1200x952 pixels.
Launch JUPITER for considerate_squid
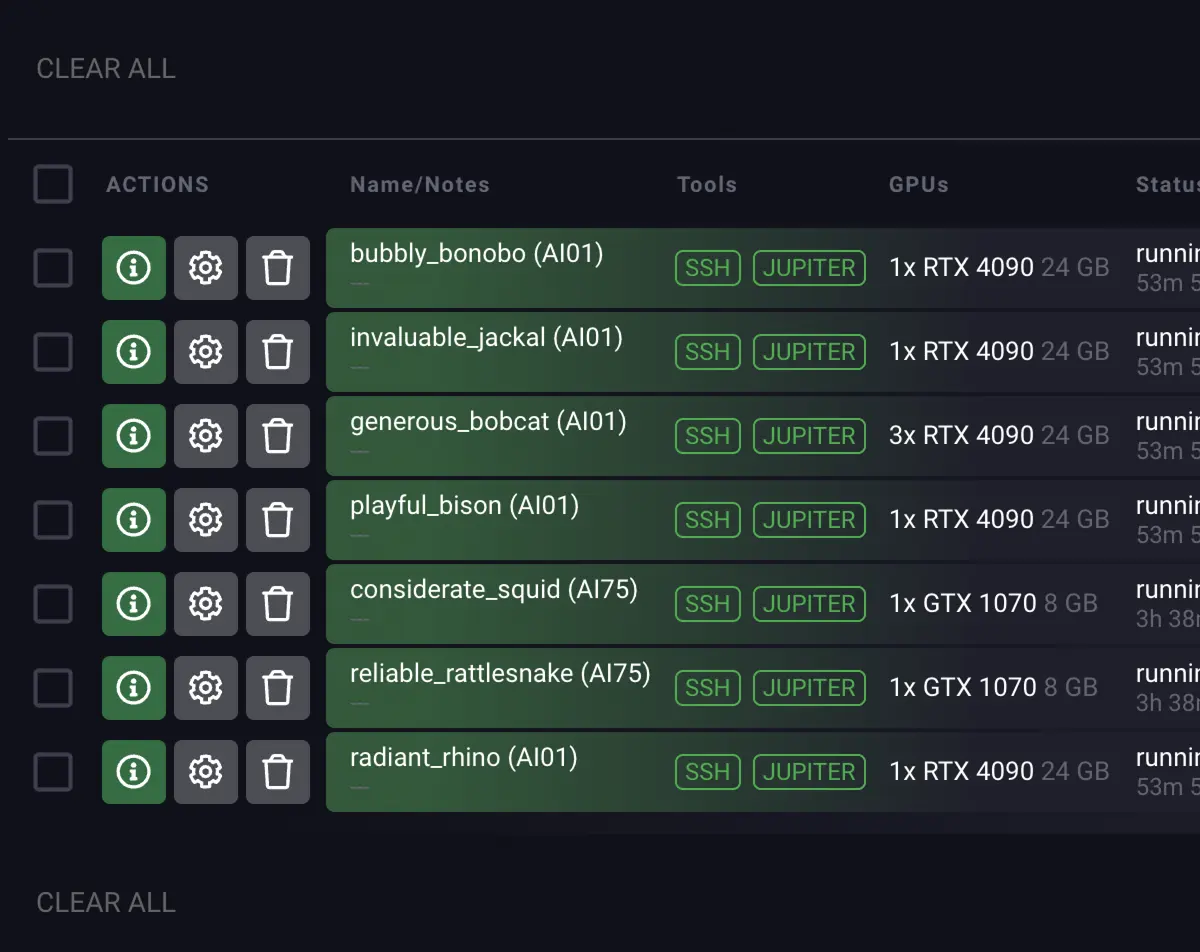(809, 604)
